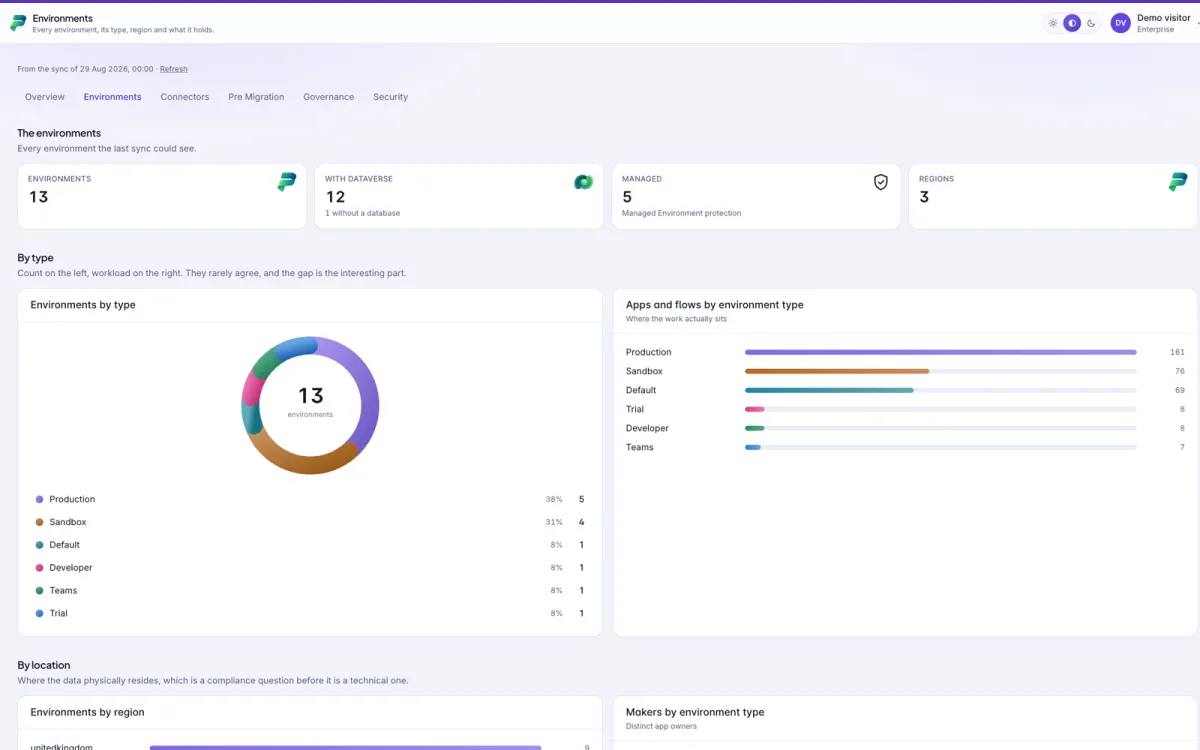
Task: Switch to light theme sun icon
Action: (1053, 23)
